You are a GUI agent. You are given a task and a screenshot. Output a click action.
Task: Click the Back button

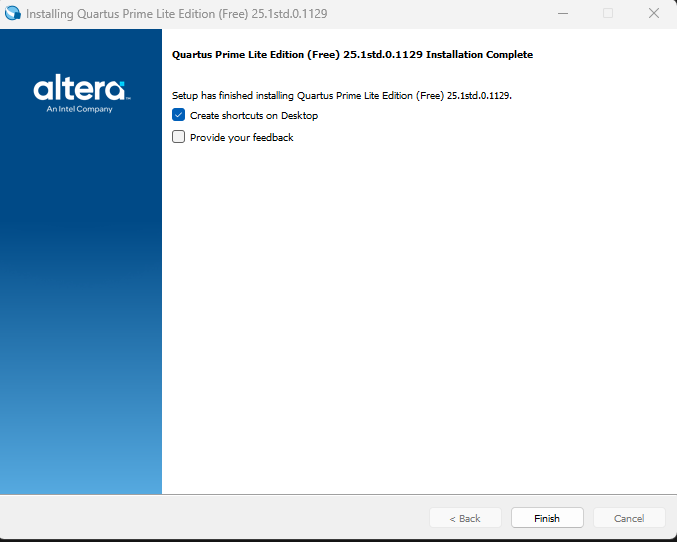[465, 518]
